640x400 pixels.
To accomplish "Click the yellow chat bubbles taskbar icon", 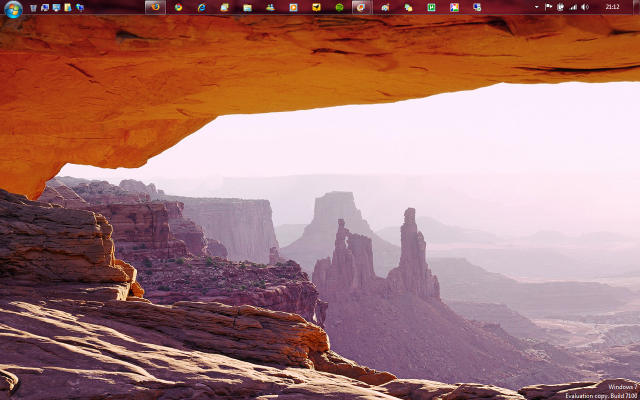I will tap(408, 7).
